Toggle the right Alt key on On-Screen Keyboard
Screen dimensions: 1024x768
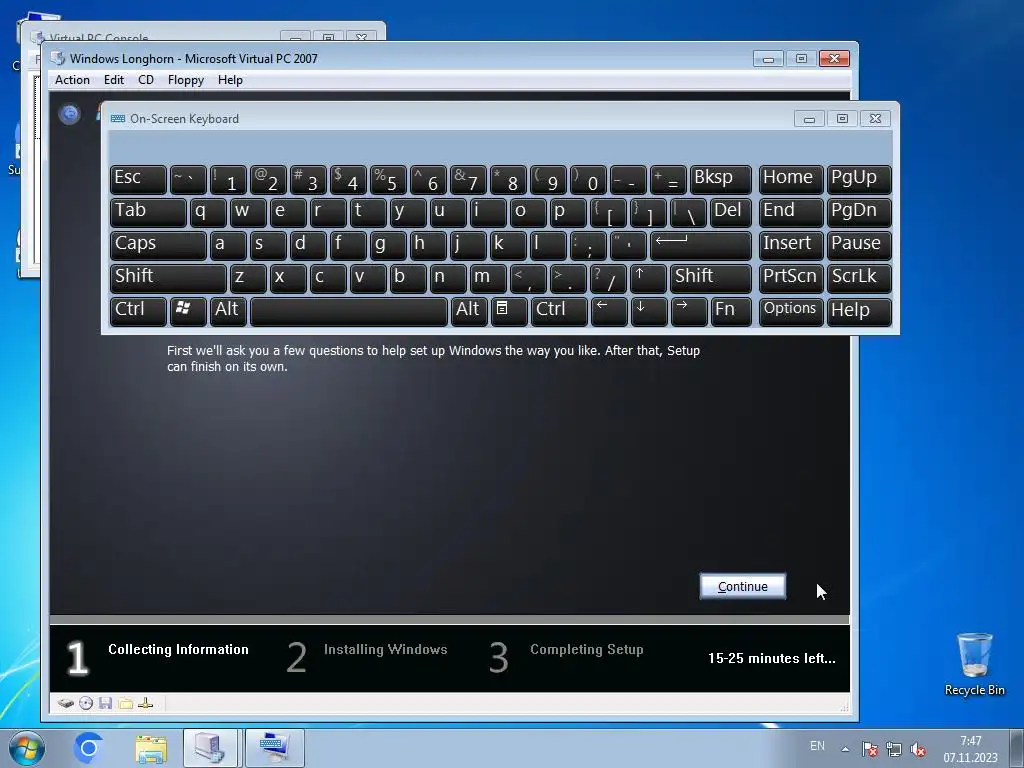pyautogui.click(x=469, y=311)
